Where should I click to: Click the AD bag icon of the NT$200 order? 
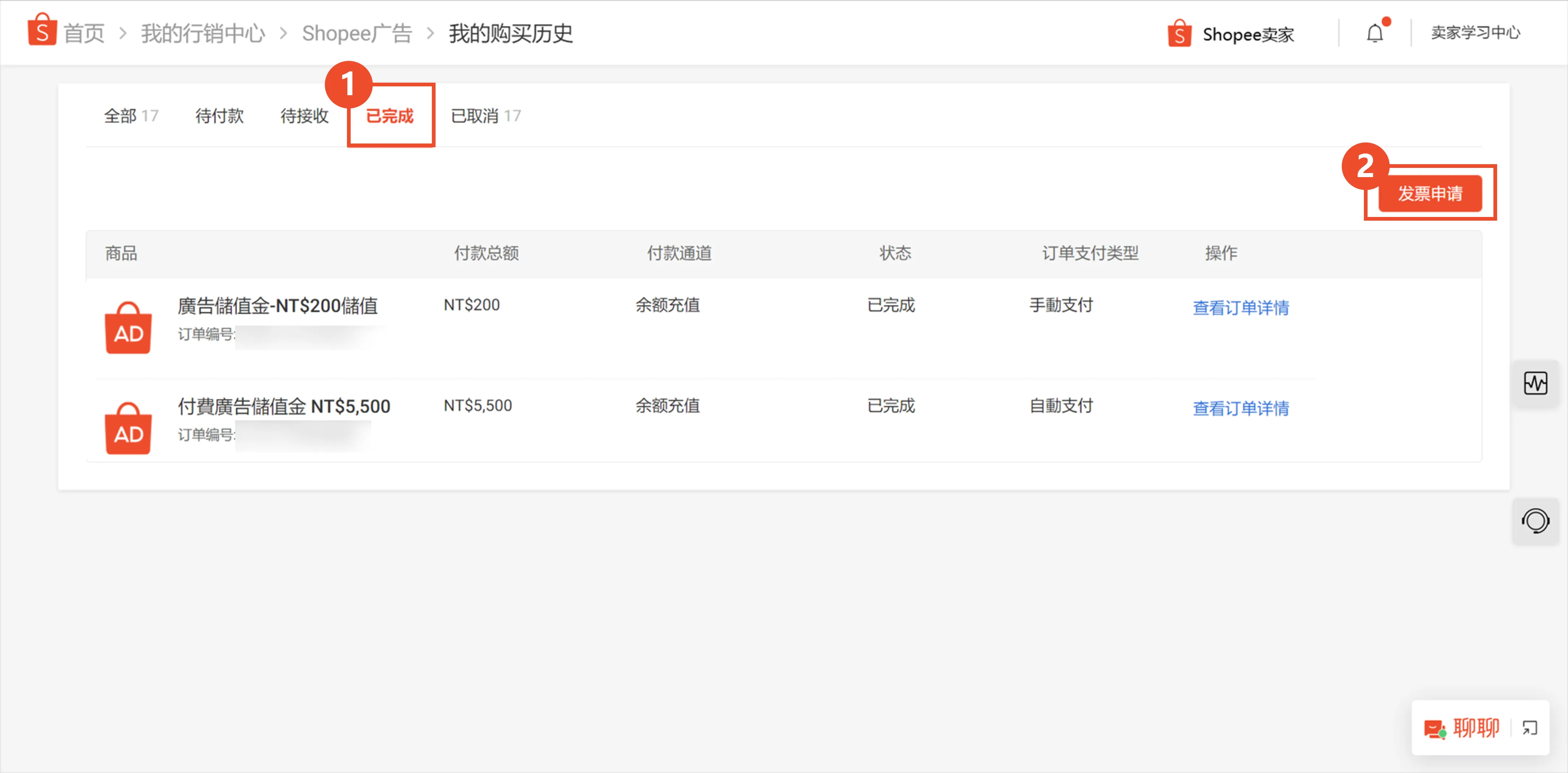128,327
